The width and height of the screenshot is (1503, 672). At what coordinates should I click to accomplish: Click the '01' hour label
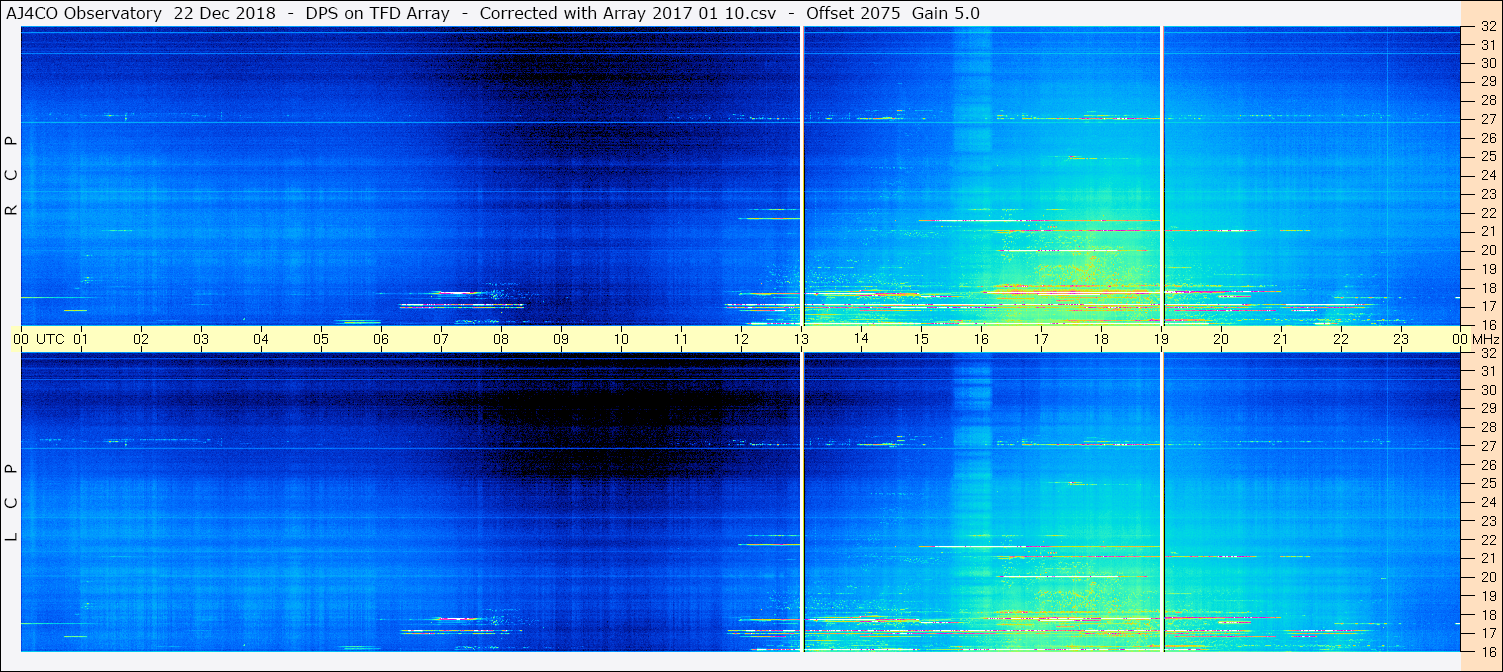click(81, 339)
